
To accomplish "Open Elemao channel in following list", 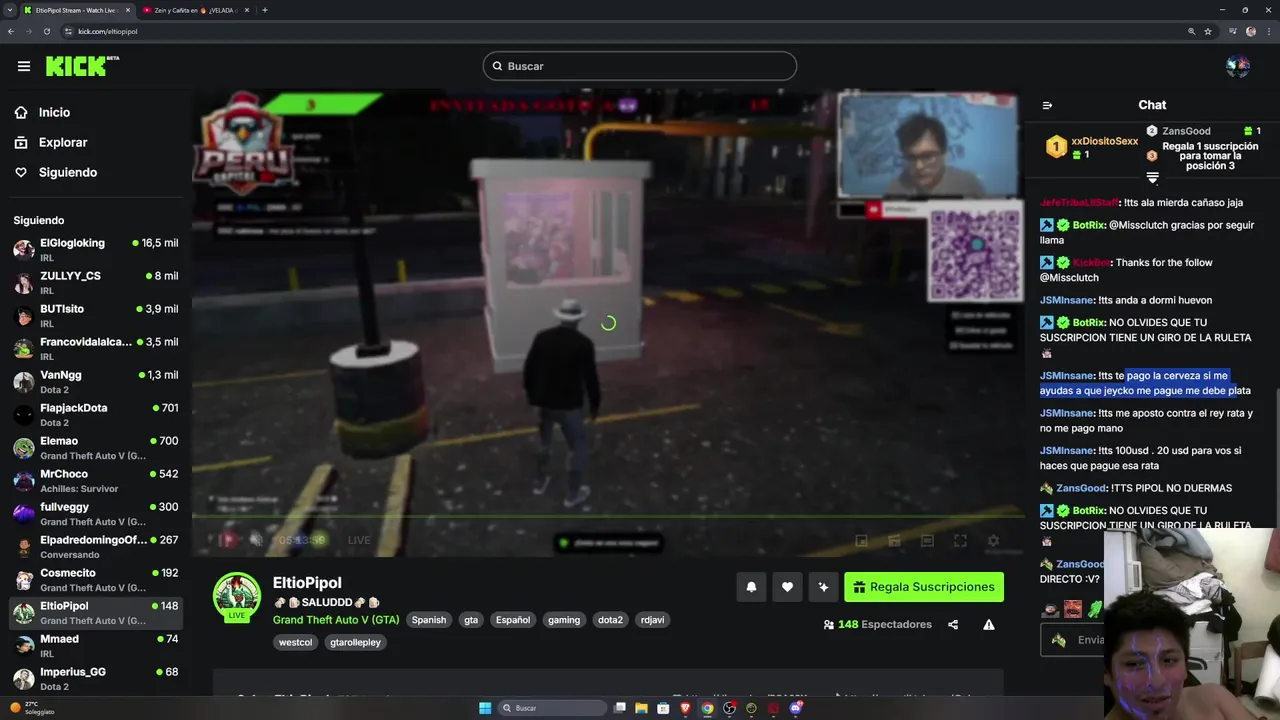I will (x=96, y=448).
